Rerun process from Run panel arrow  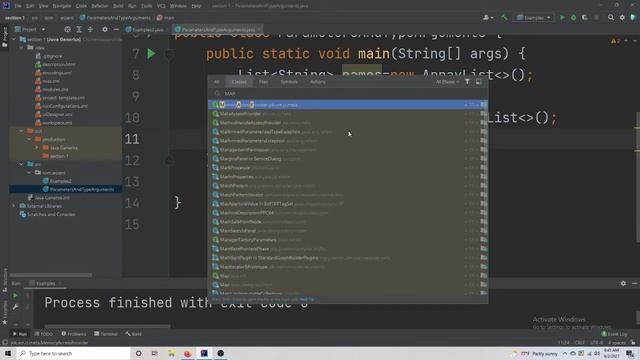coord(15,296)
